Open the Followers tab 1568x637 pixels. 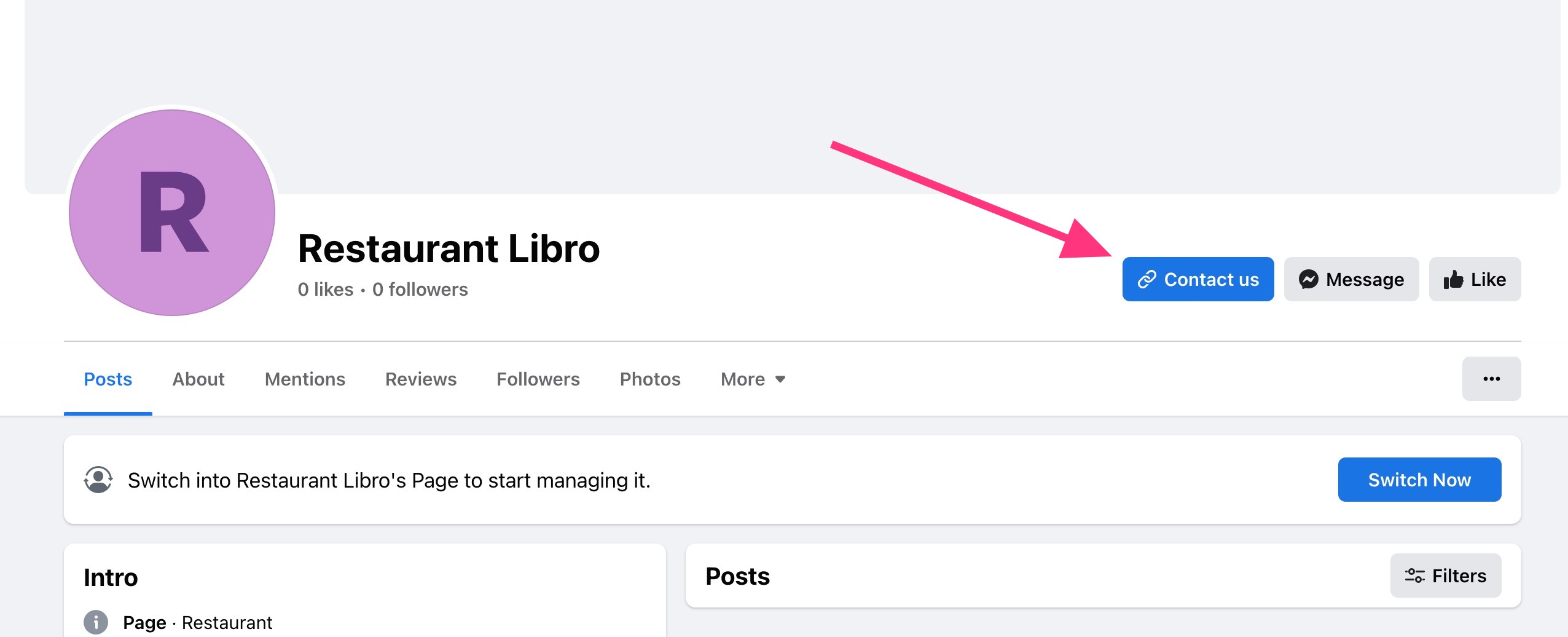click(538, 379)
